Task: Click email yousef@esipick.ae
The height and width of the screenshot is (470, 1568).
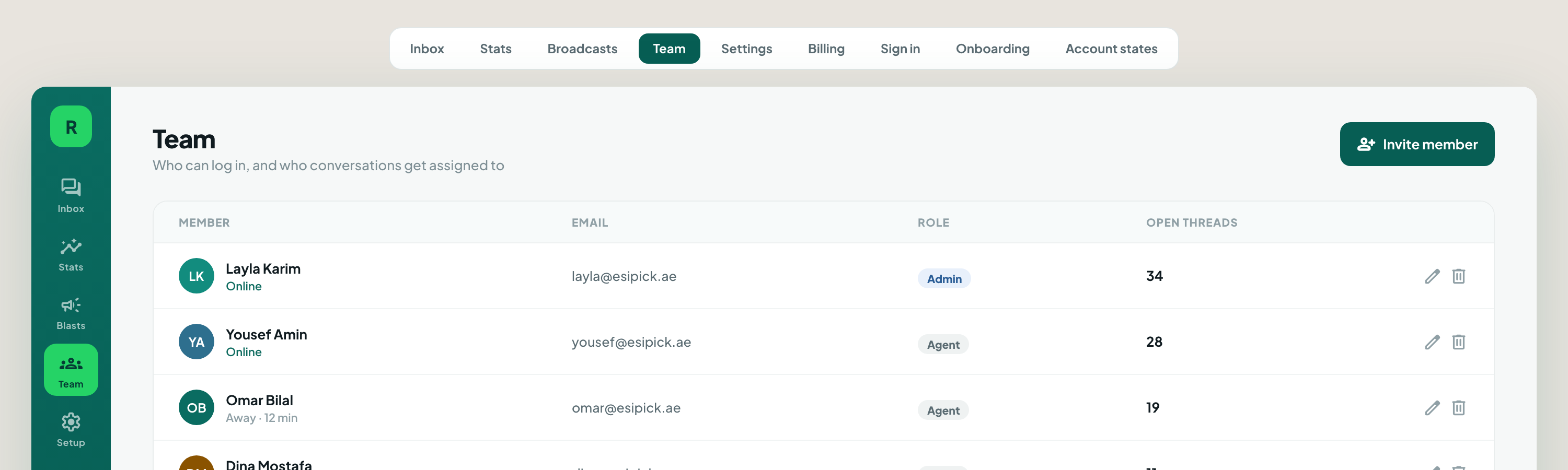Action: click(631, 342)
